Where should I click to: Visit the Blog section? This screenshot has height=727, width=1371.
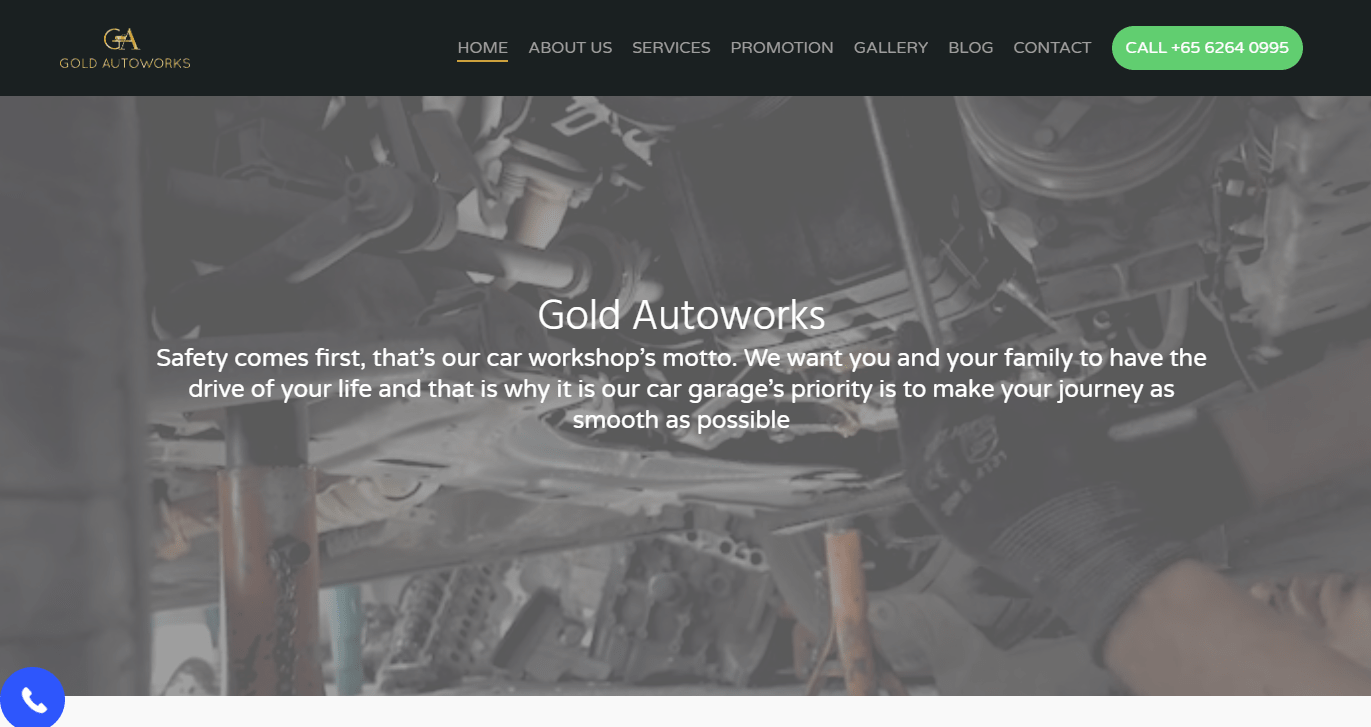pyautogui.click(x=971, y=47)
